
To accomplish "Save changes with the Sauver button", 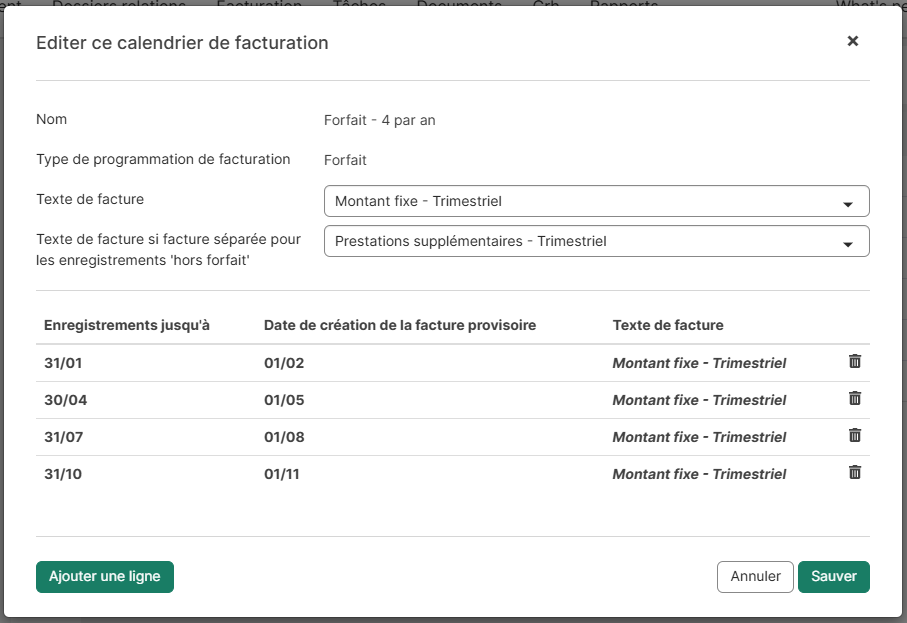I will click(x=833, y=577).
